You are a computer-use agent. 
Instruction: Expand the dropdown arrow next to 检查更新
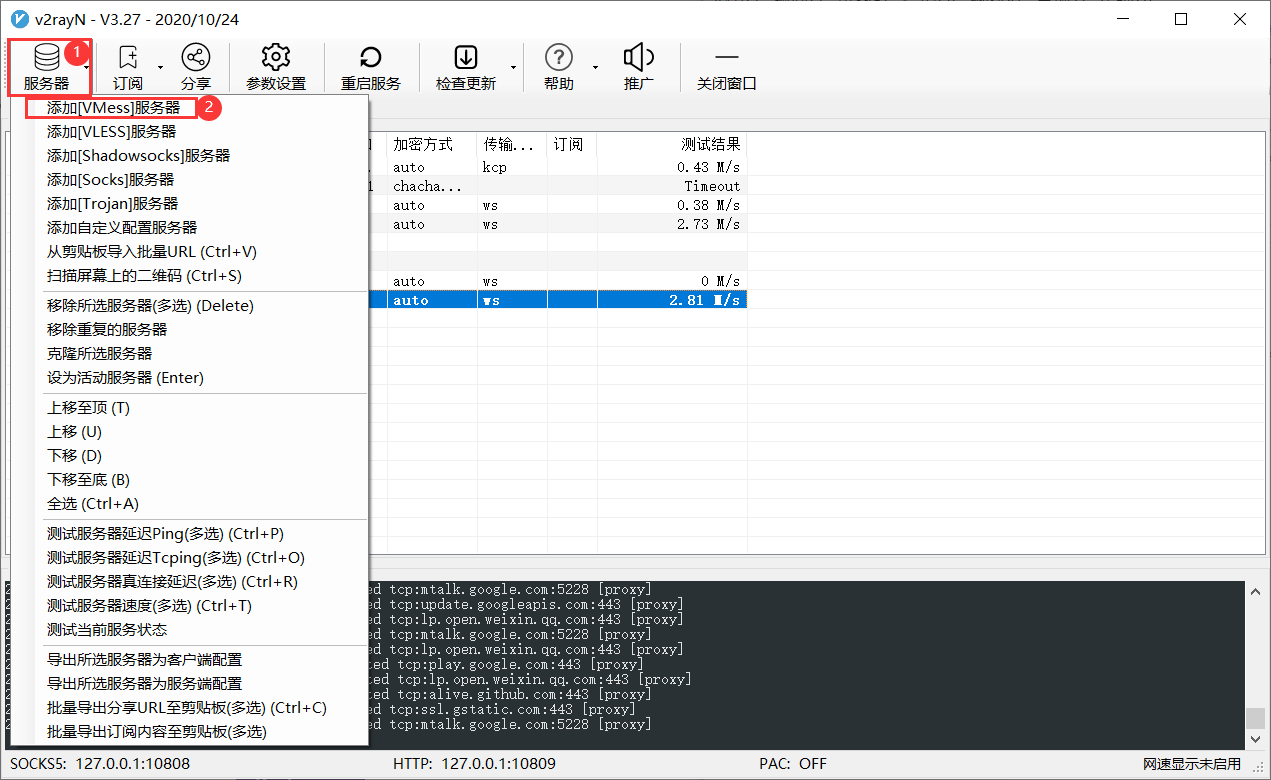click(x=513, y=67)
